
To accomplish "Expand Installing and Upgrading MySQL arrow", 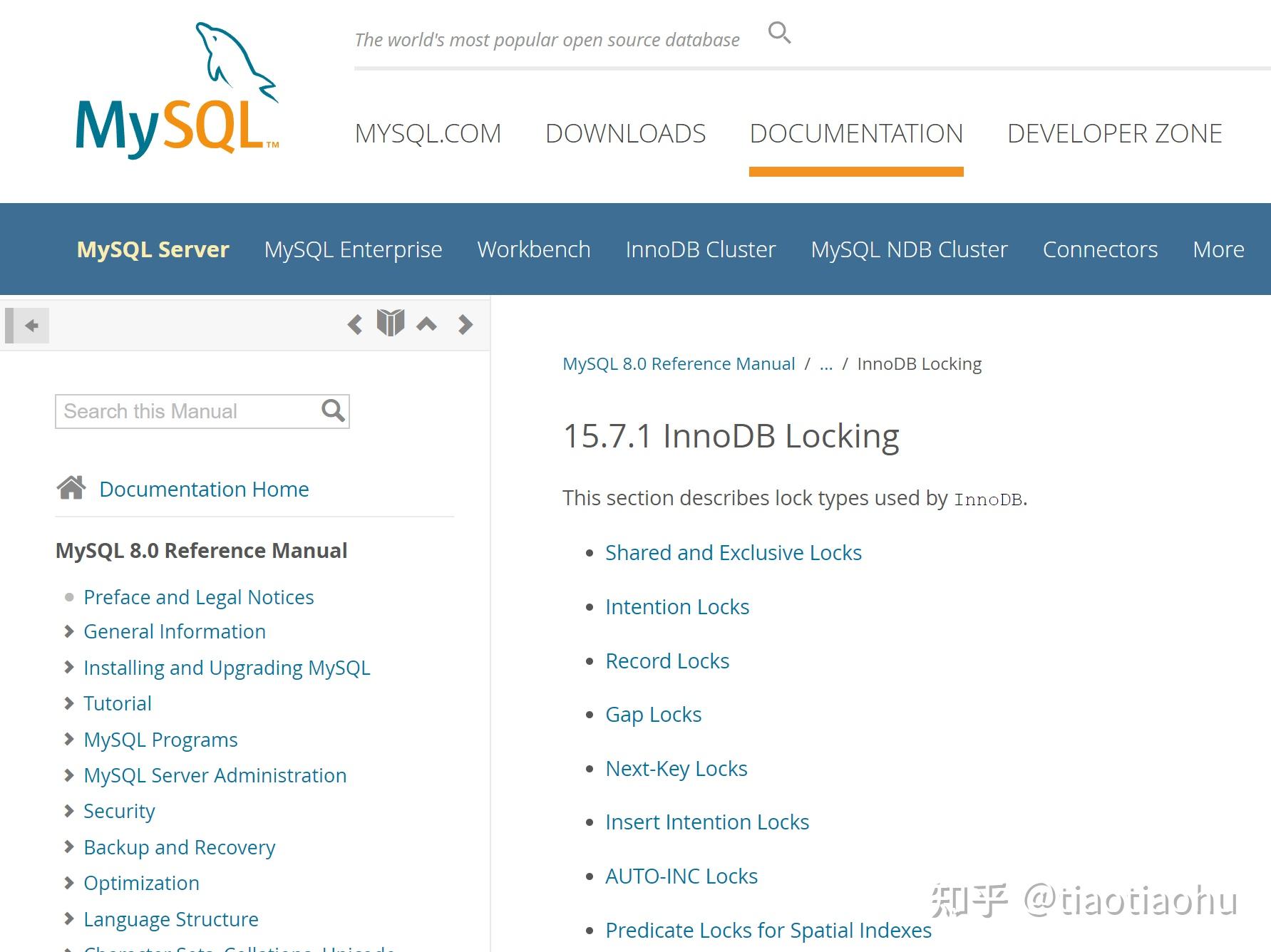I will (69, 667).
